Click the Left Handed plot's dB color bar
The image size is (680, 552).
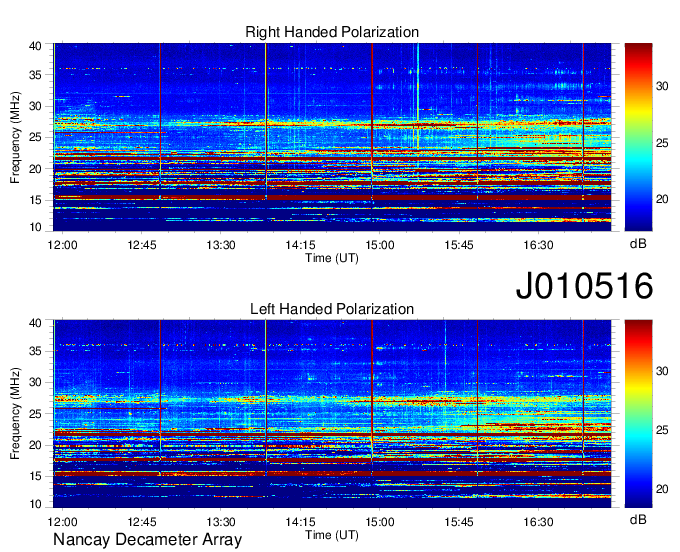(638, 414)
